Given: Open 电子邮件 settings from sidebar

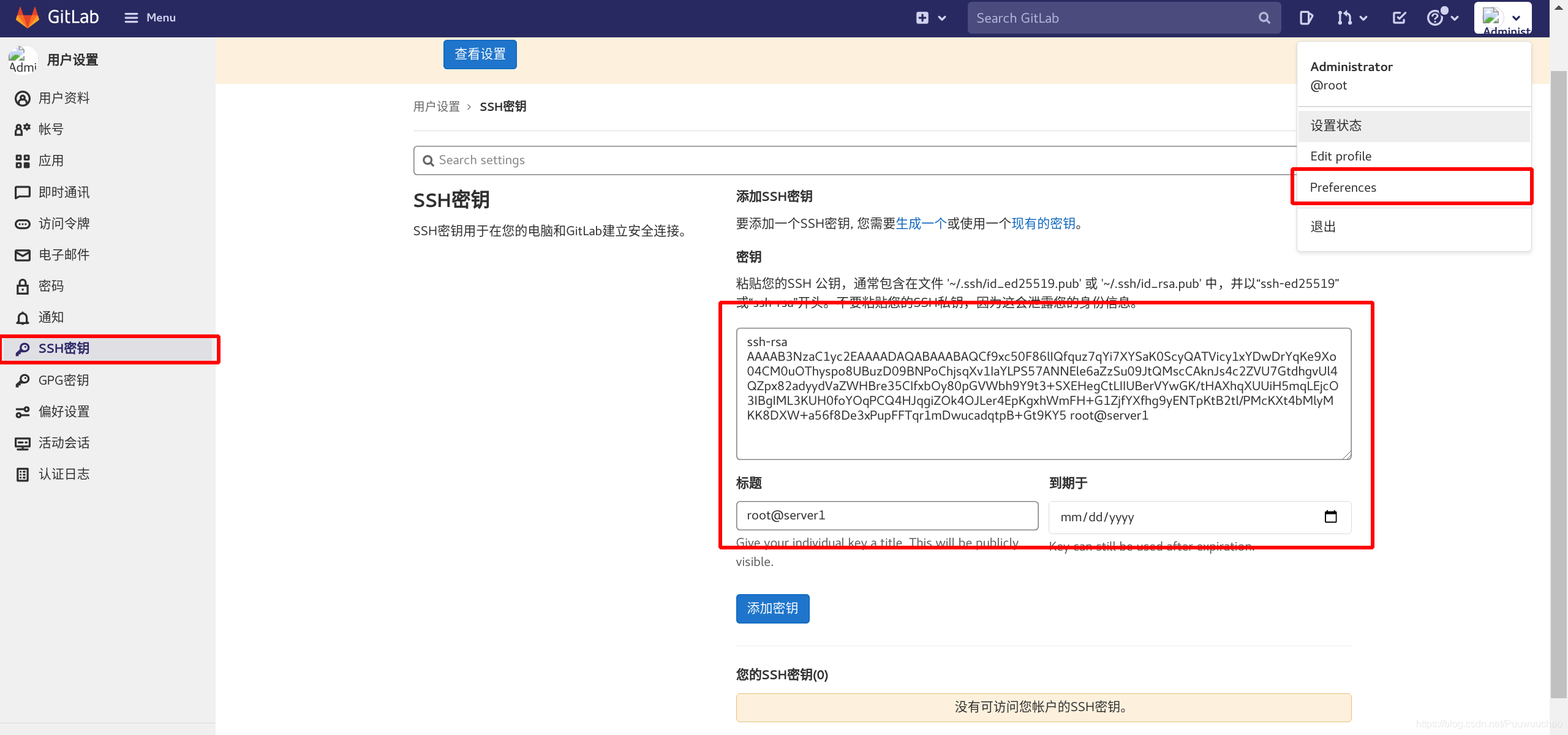Looking at the screenshot, I should tap(64, 255).
